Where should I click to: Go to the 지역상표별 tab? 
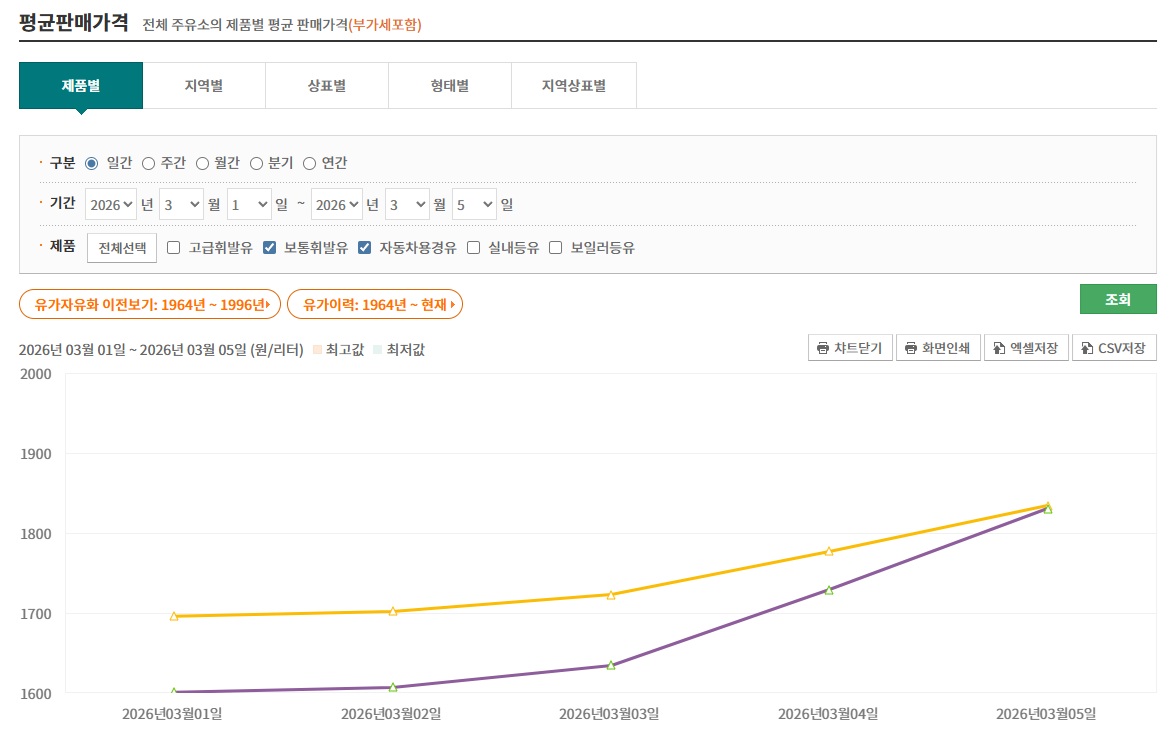coord(574,86)
